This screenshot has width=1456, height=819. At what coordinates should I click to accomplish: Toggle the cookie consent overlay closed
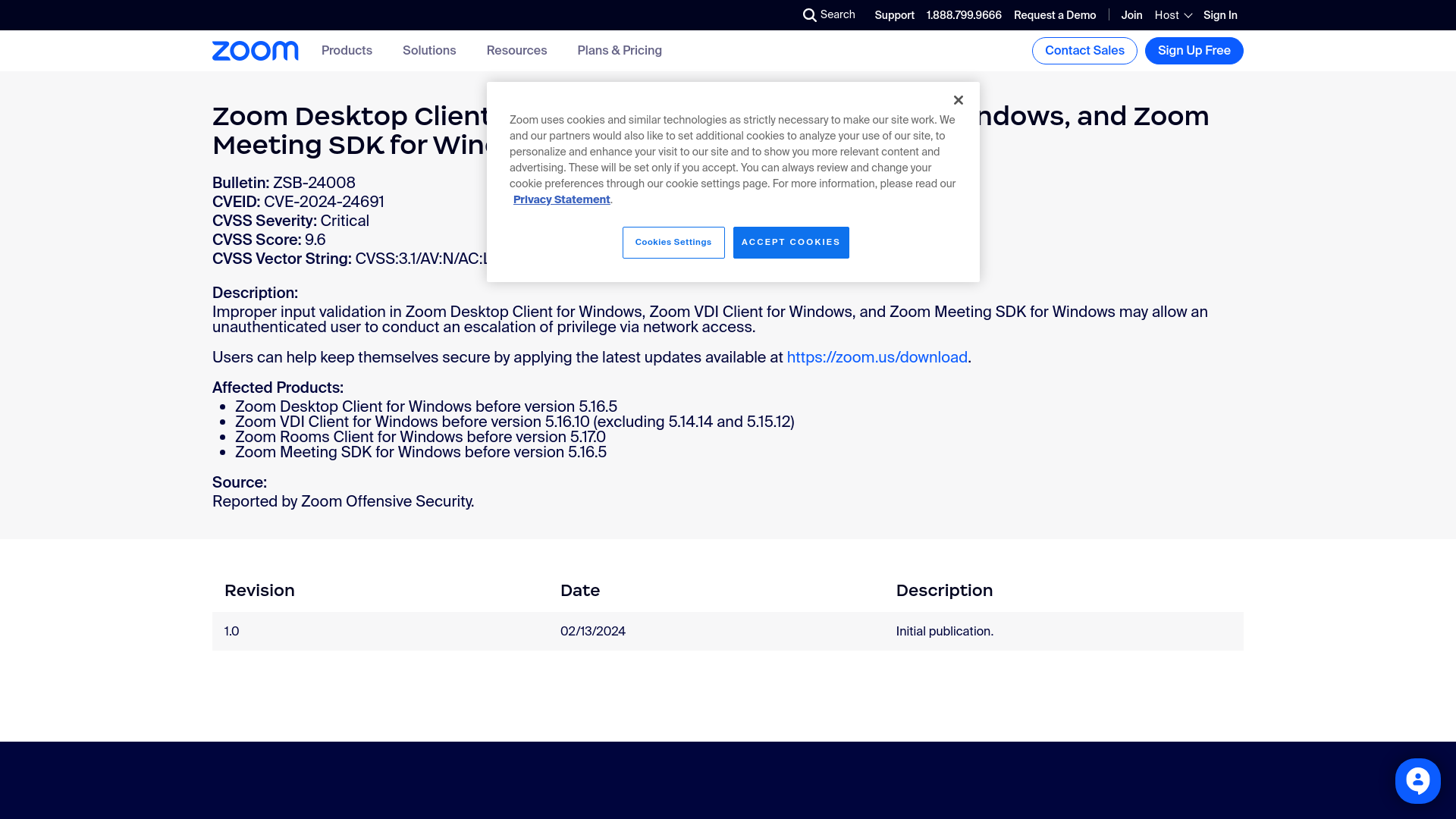tap(958, 99)
